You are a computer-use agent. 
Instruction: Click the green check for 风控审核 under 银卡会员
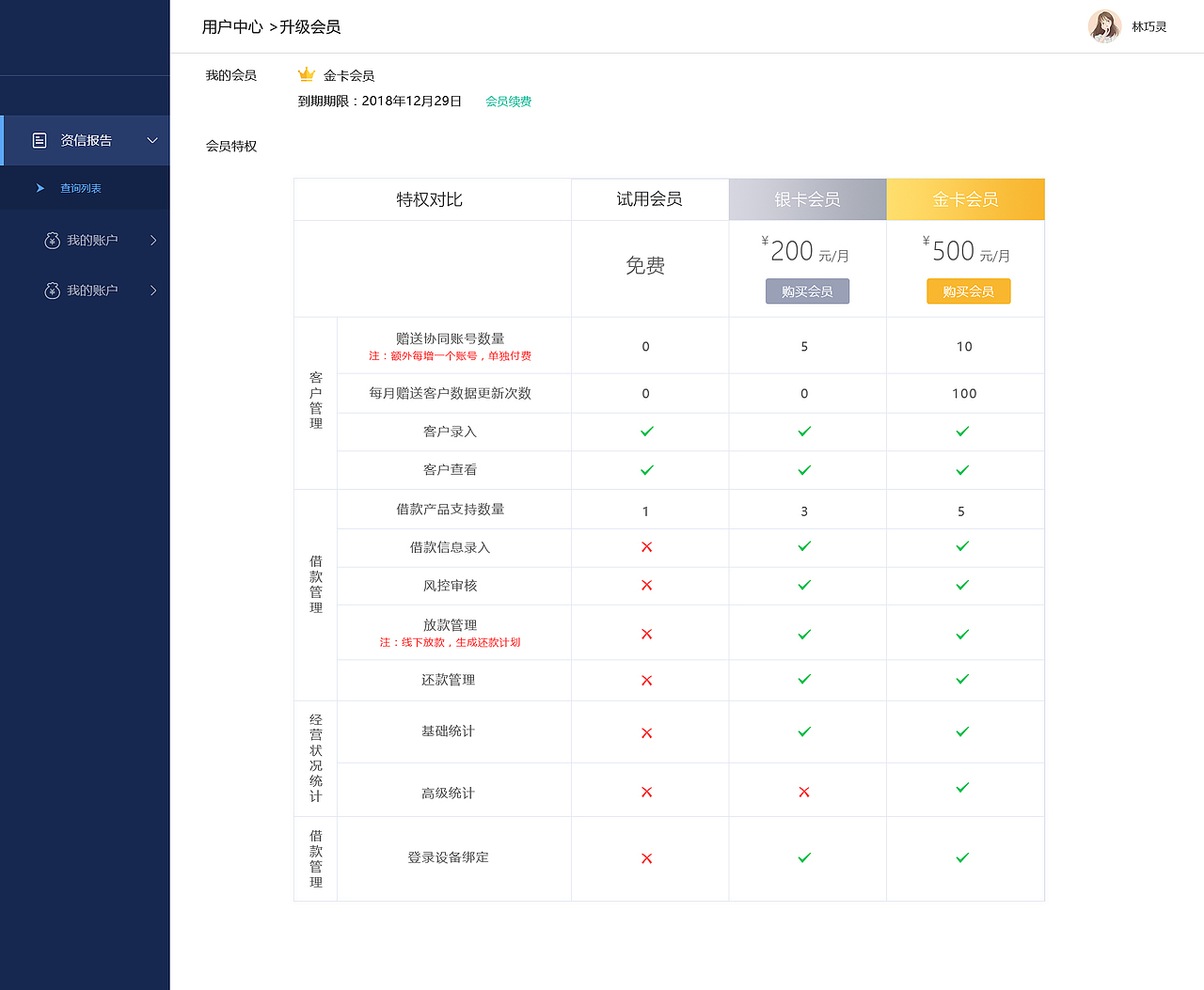pos(803,585)
